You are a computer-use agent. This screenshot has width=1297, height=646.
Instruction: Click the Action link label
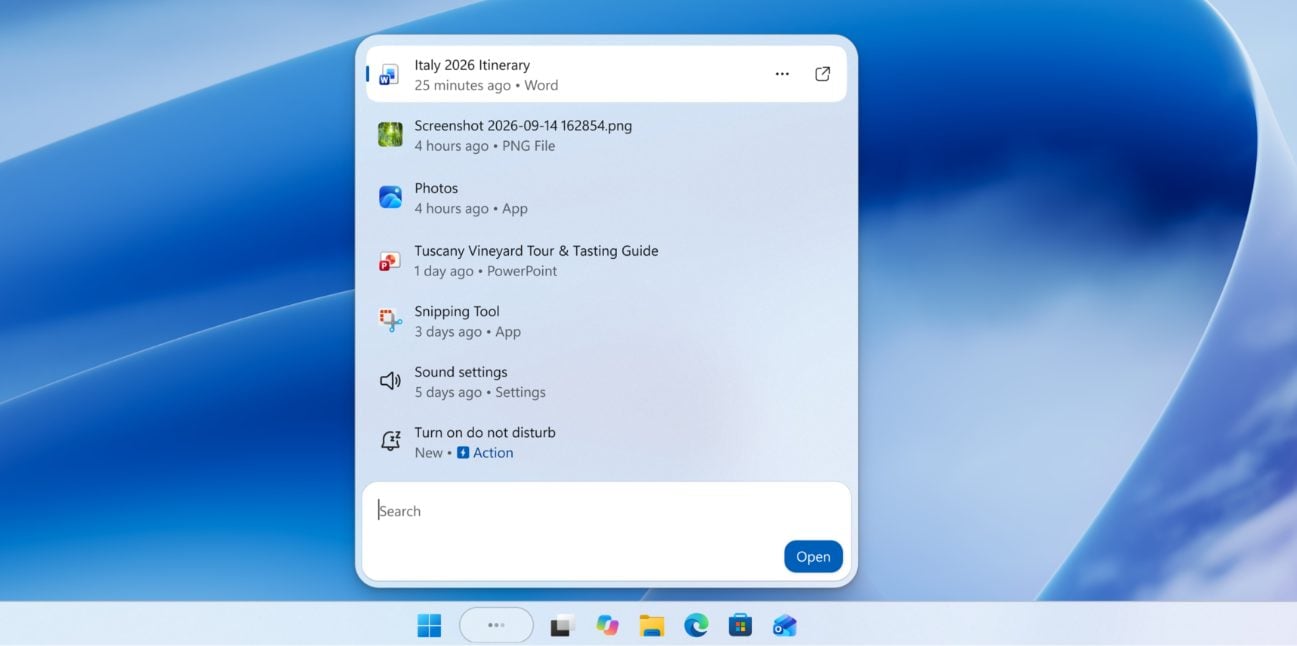(493, 453)
